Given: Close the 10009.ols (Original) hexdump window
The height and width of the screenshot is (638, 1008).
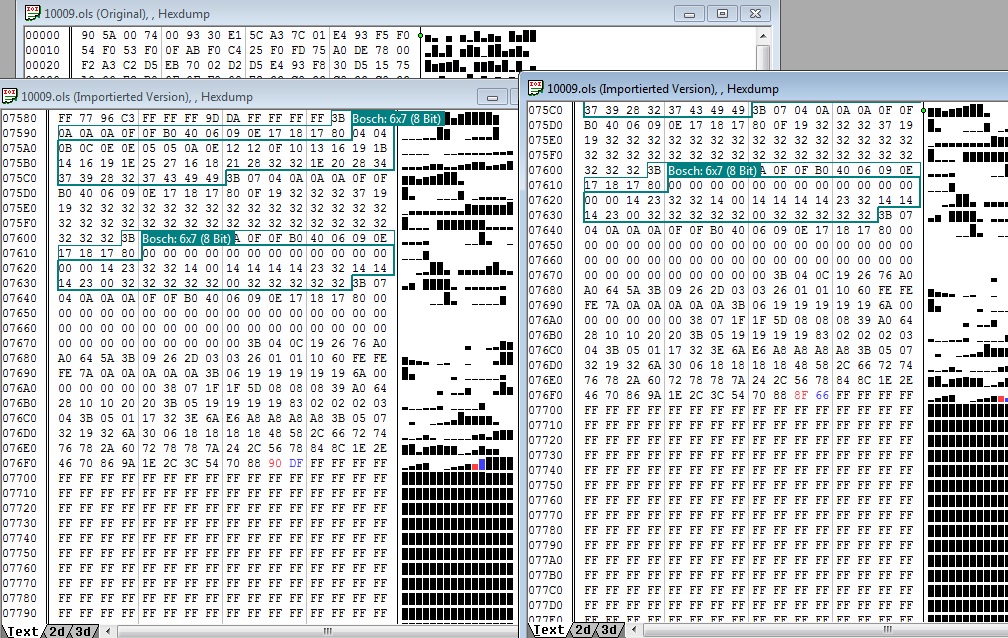Looking at the screenshot, I should tap(754, 14).
